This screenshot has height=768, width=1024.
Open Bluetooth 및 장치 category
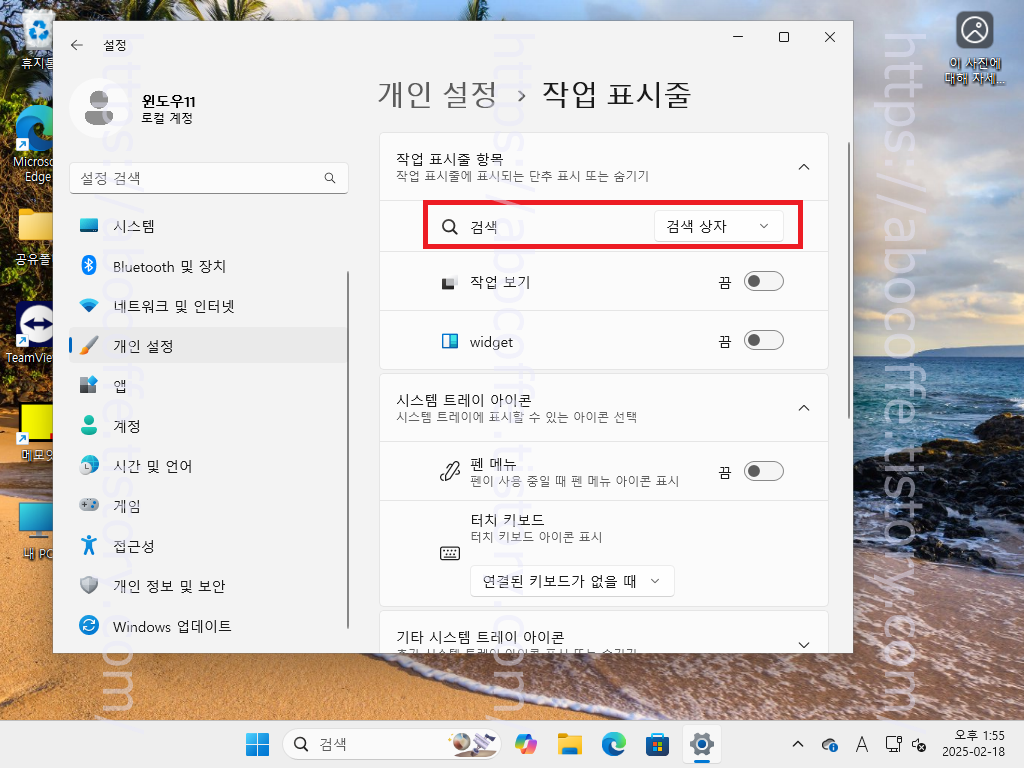[208, 266]
